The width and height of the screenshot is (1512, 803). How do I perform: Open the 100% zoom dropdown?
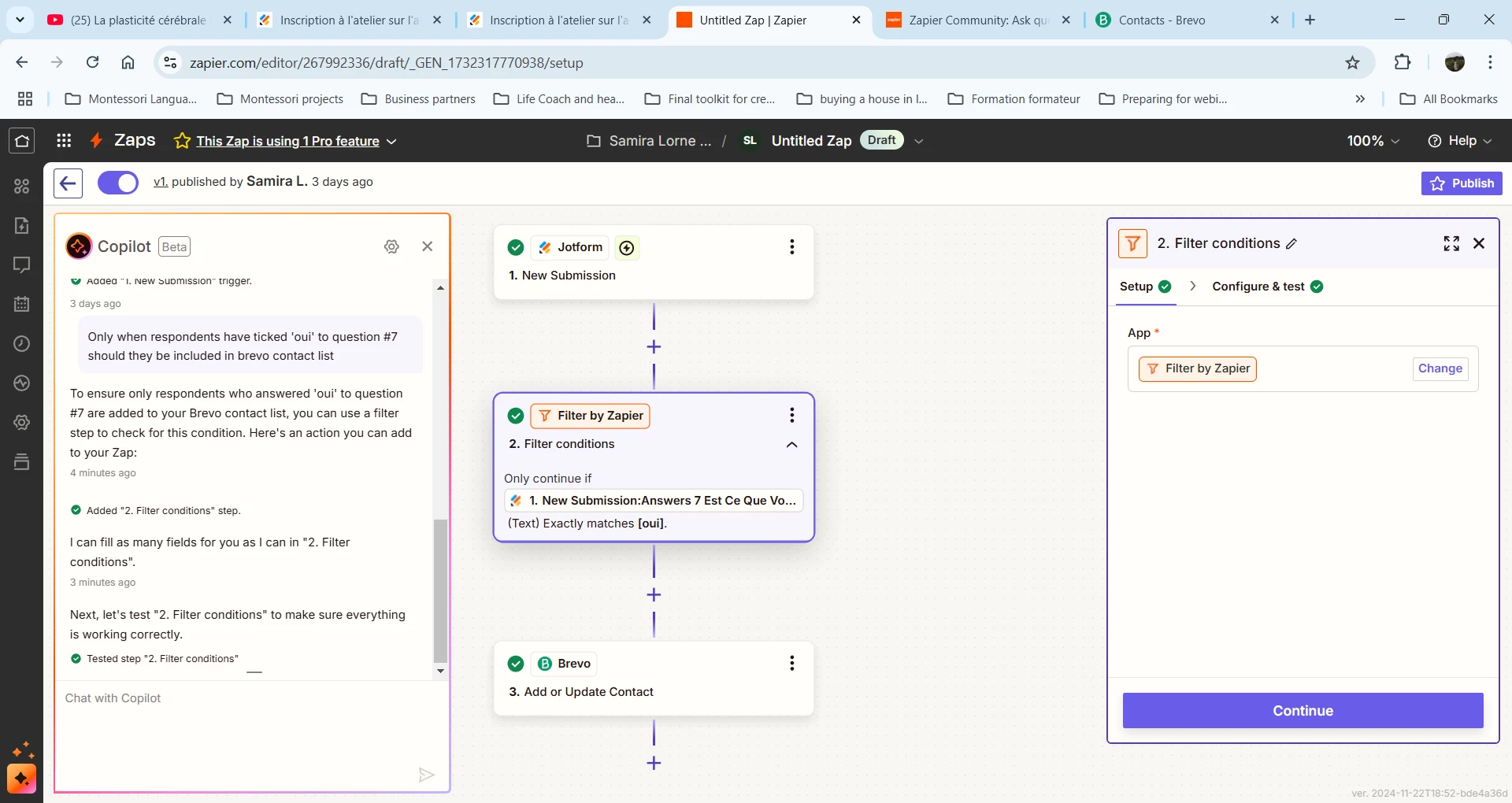click(1373, 141)
